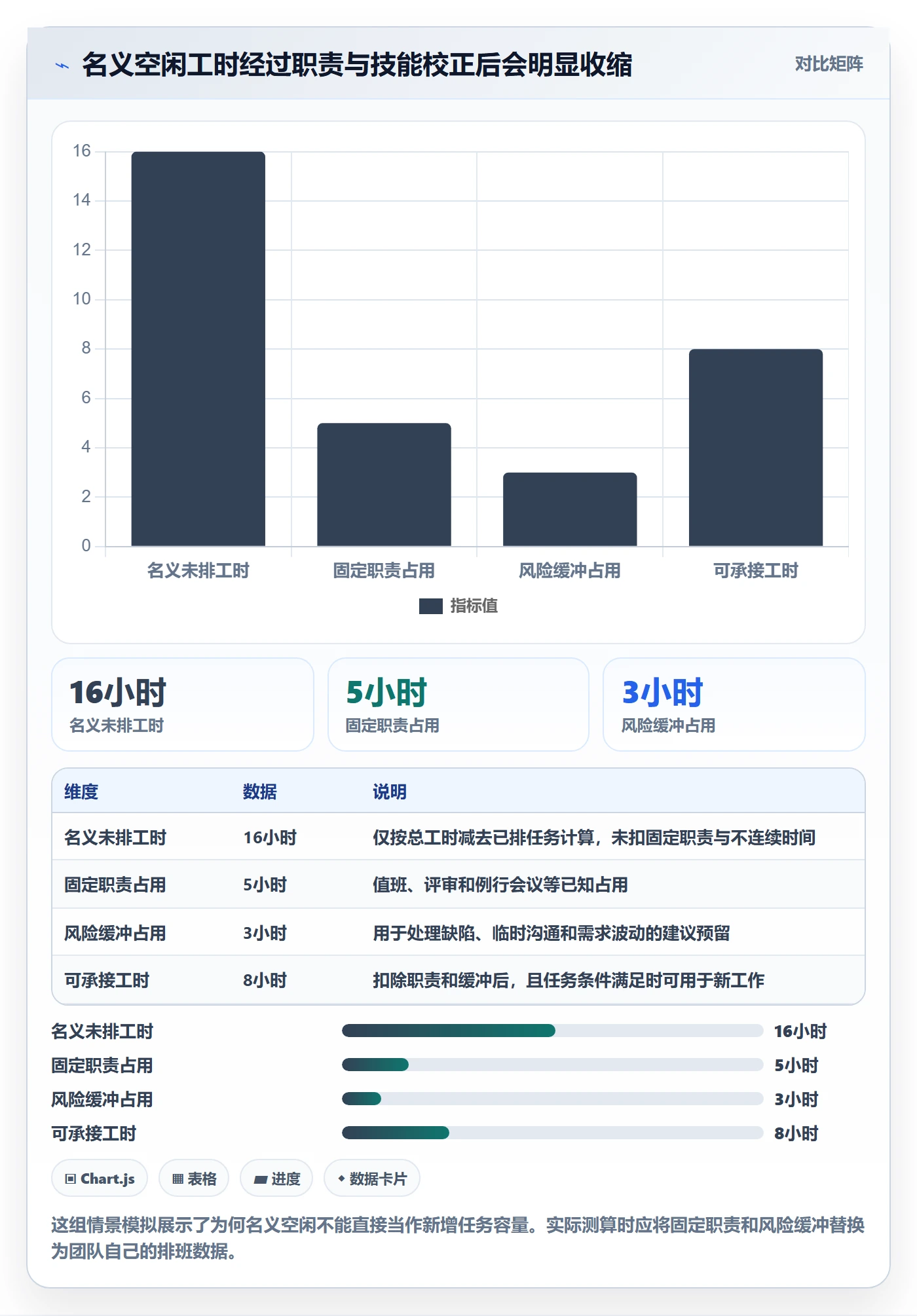The width and height of the screenshot is (917, 1316).
Task: Click the 可承接工时 table row label
Action: pos(107,981)
